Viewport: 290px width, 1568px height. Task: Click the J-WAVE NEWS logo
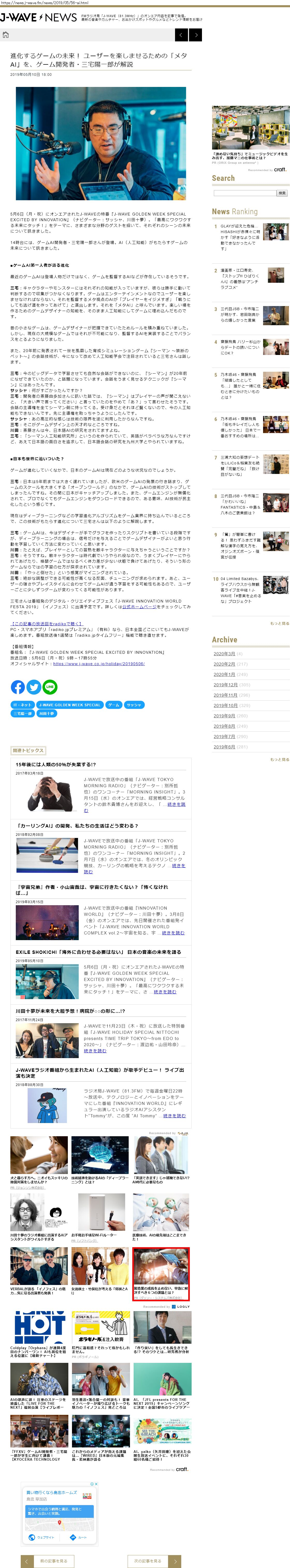point(38,18)
